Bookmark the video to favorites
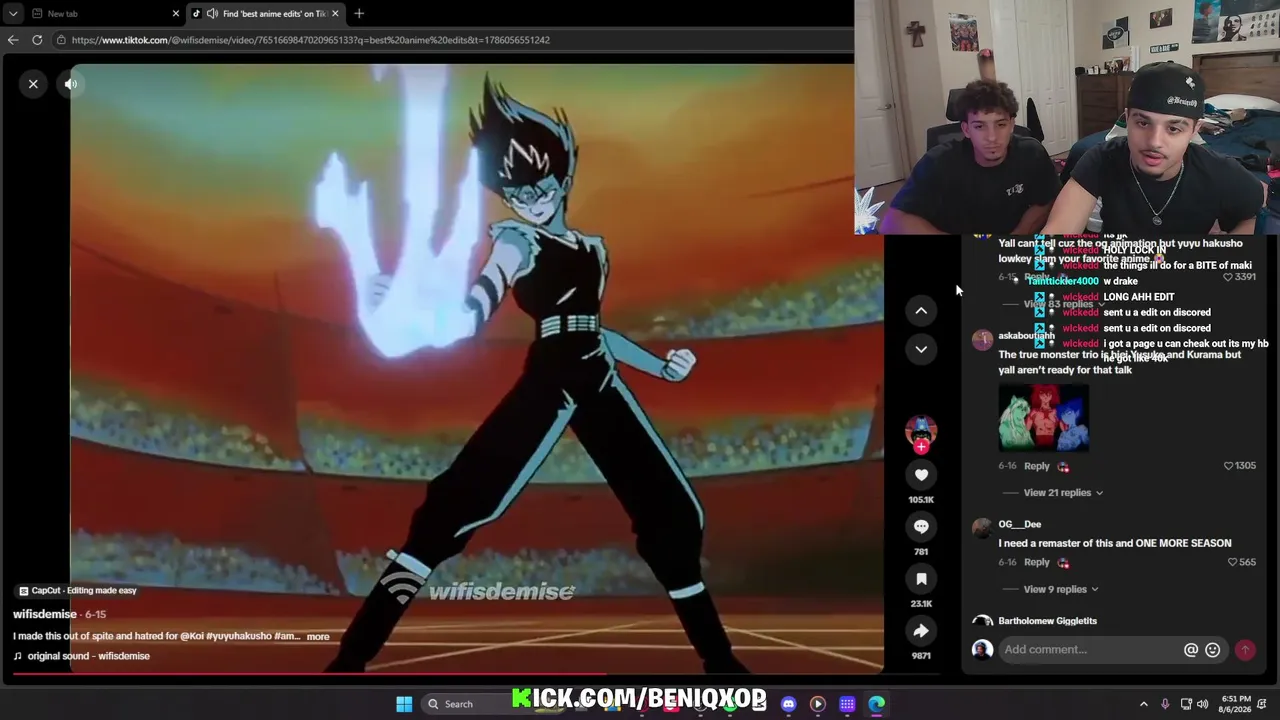The width and height of the screenshot is (1280, 720). (x=921, y=579)
